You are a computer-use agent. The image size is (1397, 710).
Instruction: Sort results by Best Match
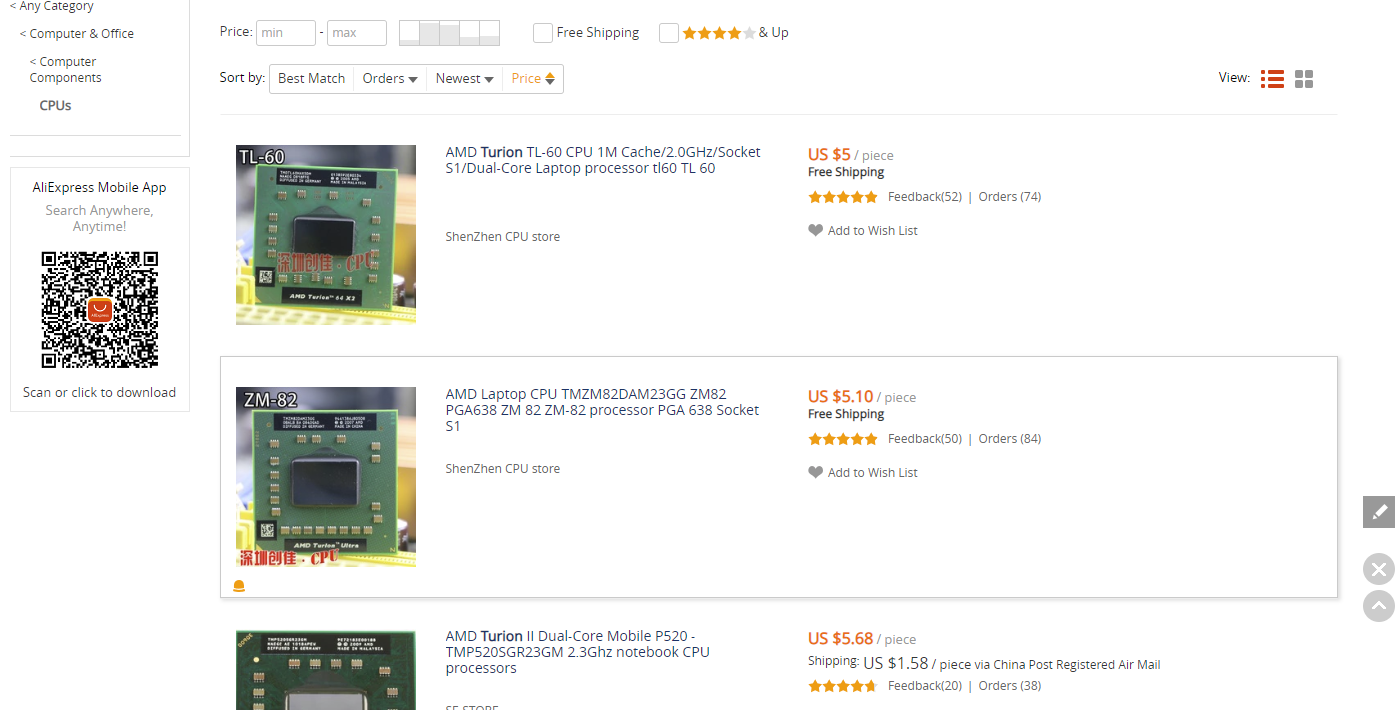tap(312, 79)
